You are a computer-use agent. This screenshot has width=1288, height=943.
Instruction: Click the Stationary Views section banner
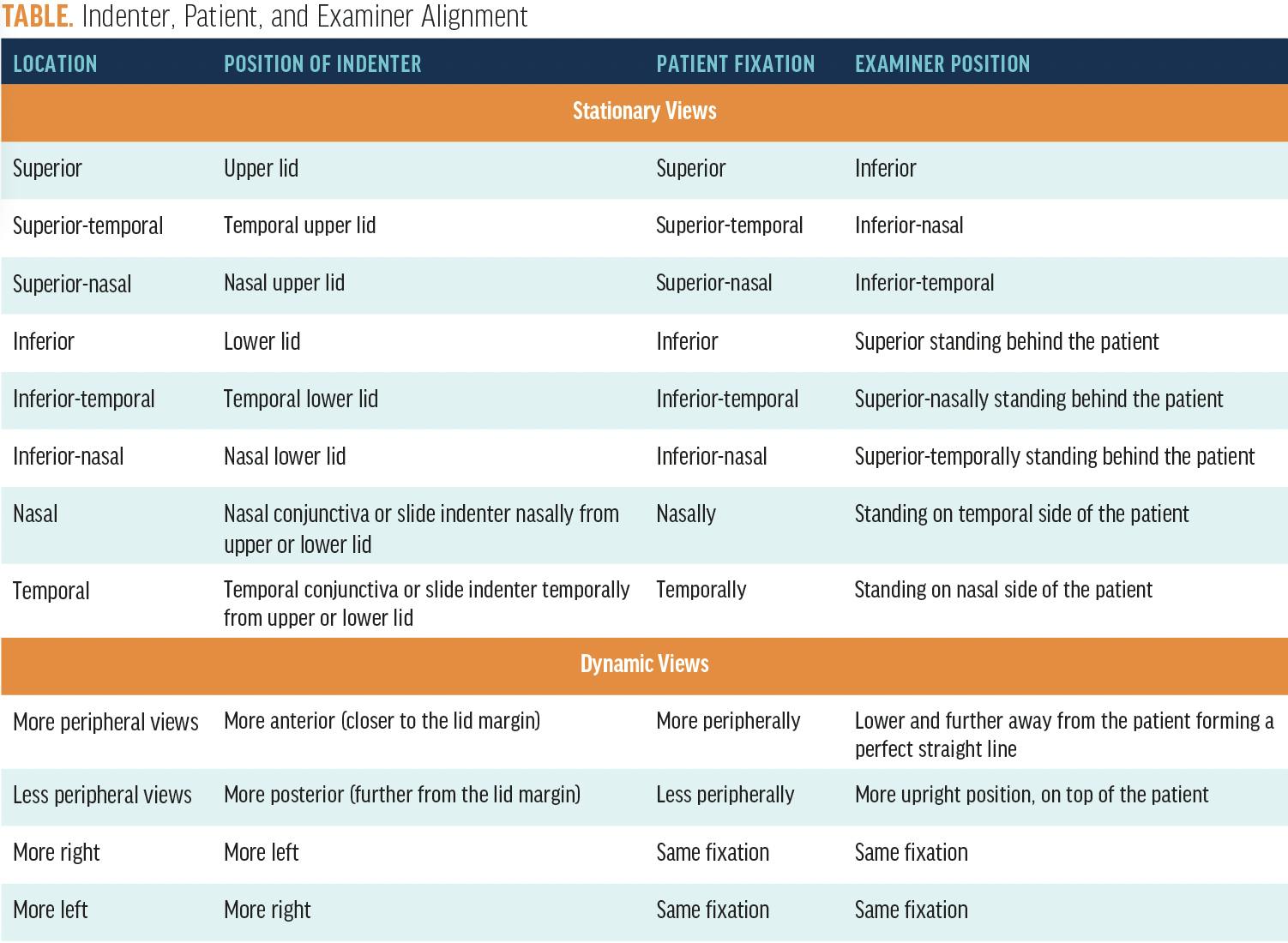tap(644, 111)
